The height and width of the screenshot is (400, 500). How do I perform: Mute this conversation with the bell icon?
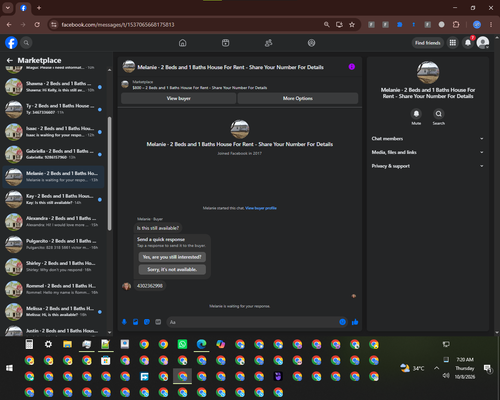[x=416, y=114]
